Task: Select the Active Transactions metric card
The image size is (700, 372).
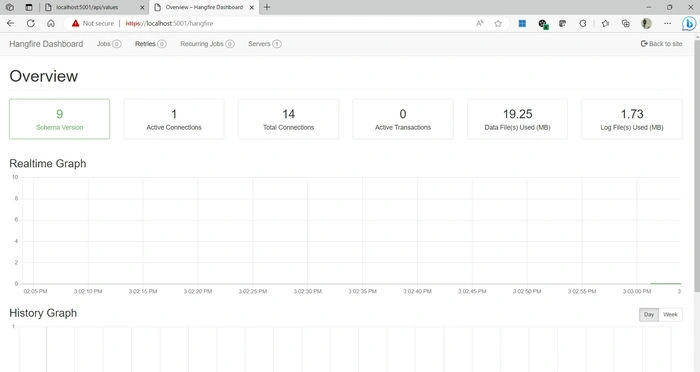Action: (403, 119)
